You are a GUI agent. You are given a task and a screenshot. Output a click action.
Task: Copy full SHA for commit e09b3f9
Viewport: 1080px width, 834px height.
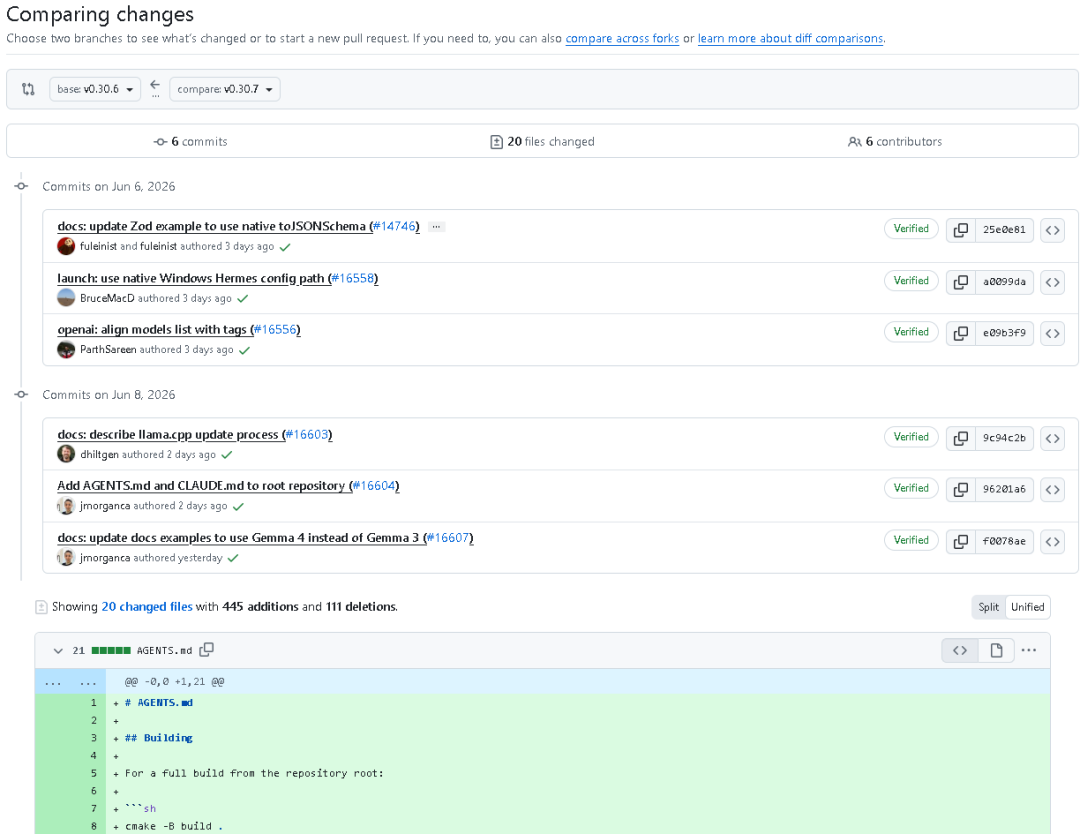tap(961, 333)
